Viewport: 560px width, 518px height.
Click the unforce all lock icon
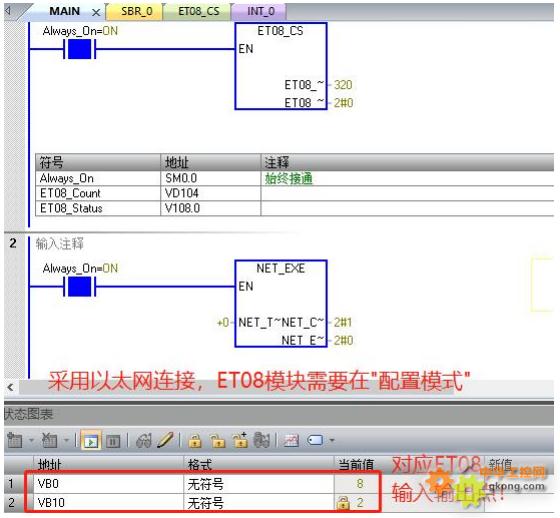pos(240,440)
